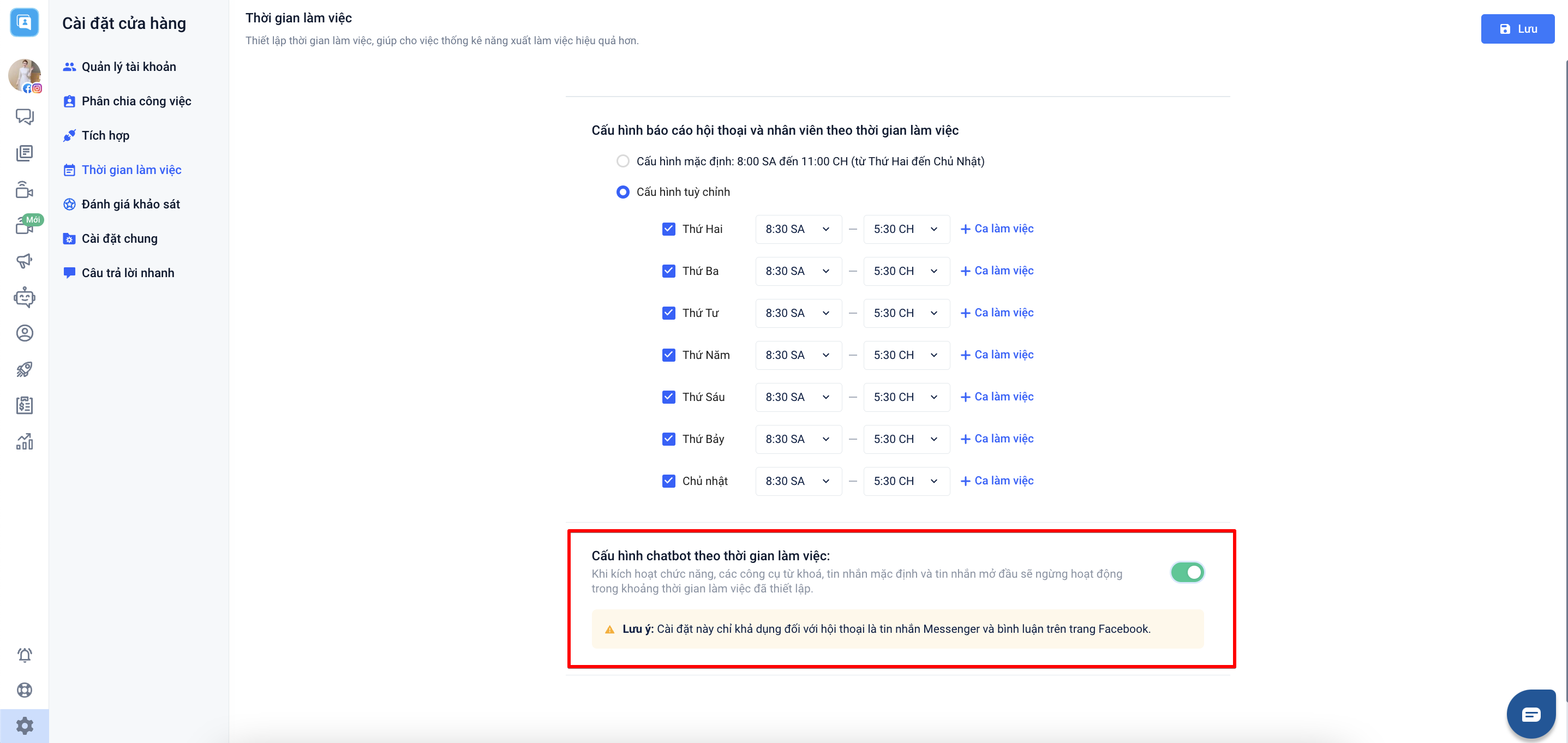Screen dimensions: 1568x743
Task: Open Thứ Ba start time dropdown
Action: coord(798,272)
